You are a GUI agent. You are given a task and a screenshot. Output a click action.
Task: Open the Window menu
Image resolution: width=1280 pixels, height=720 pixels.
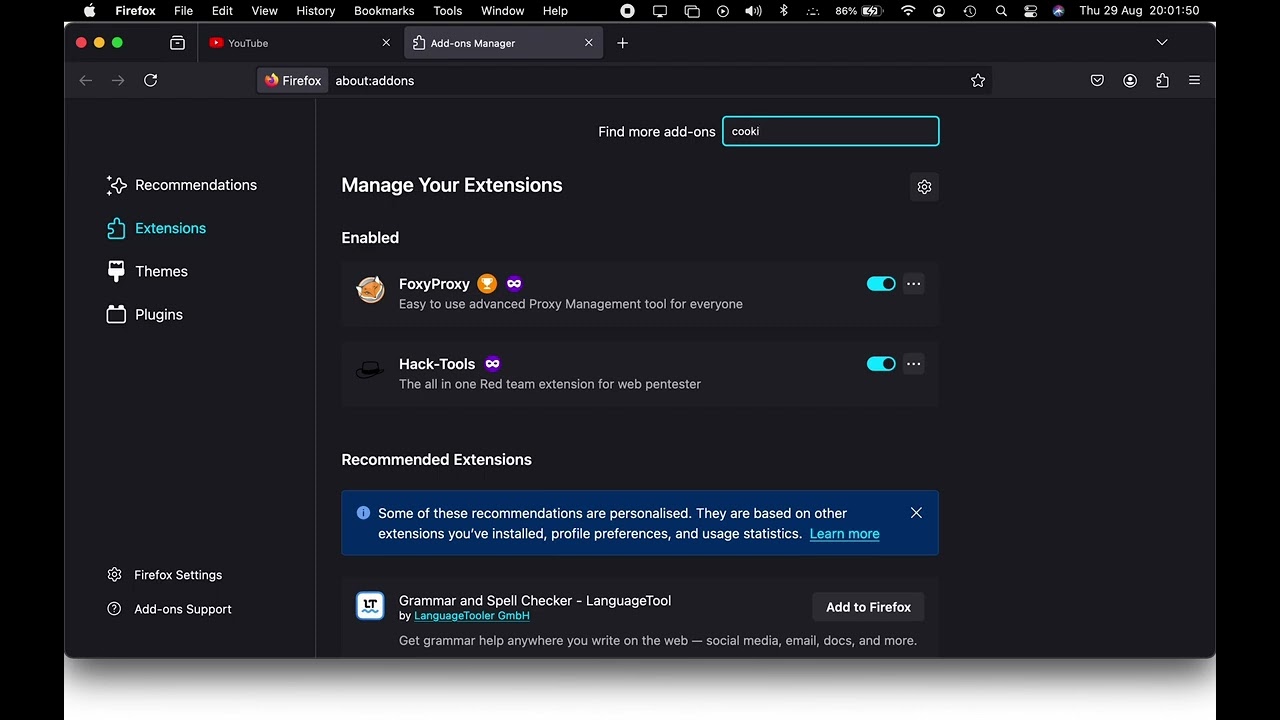click(502, 11)
